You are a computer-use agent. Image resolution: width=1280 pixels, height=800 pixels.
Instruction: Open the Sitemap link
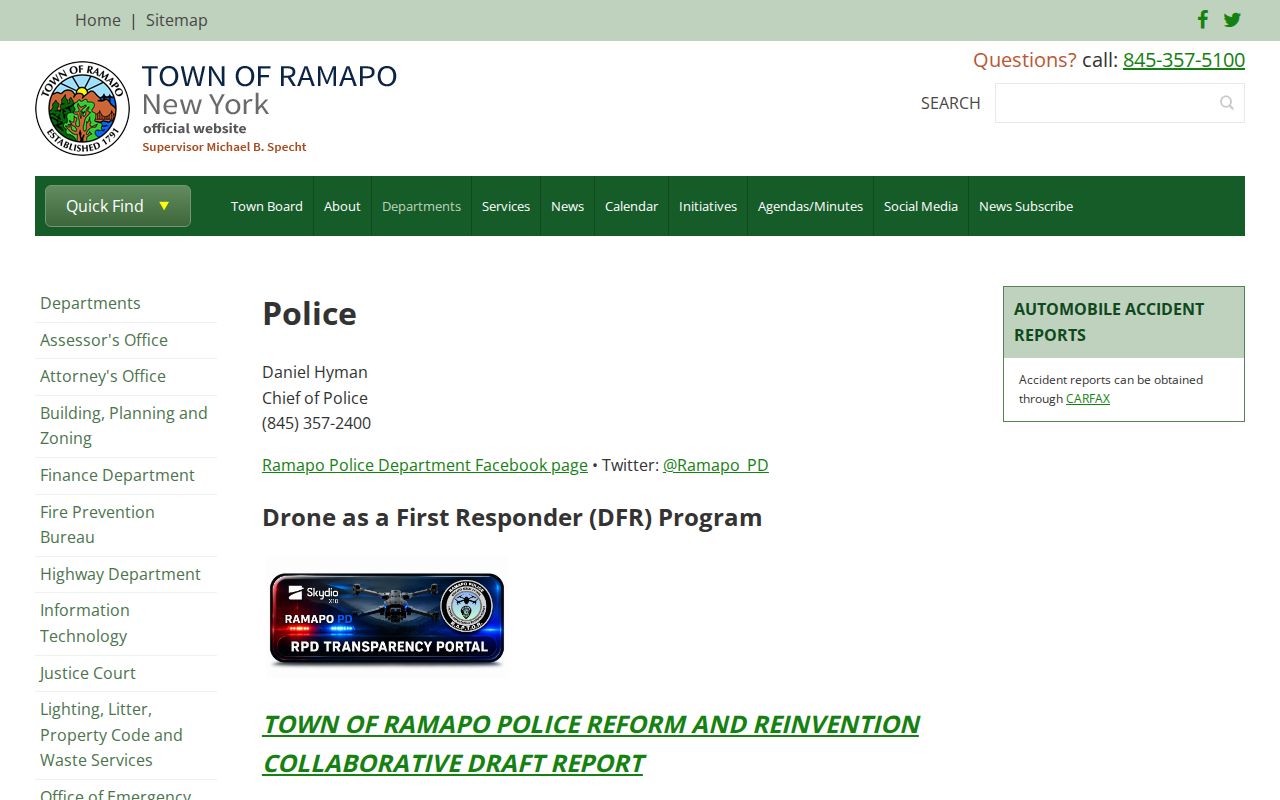point(177,20)
